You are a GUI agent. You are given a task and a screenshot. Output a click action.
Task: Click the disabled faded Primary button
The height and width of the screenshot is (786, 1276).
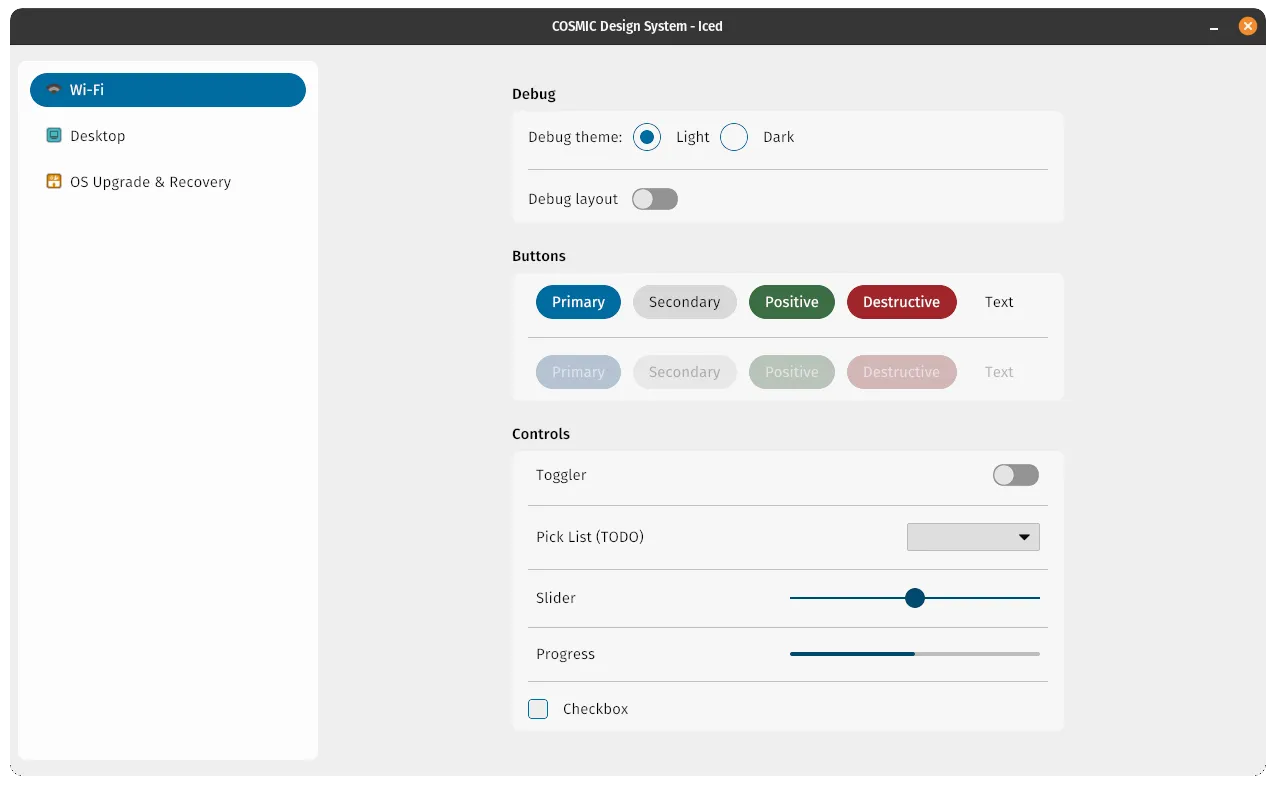pos(578,372)
